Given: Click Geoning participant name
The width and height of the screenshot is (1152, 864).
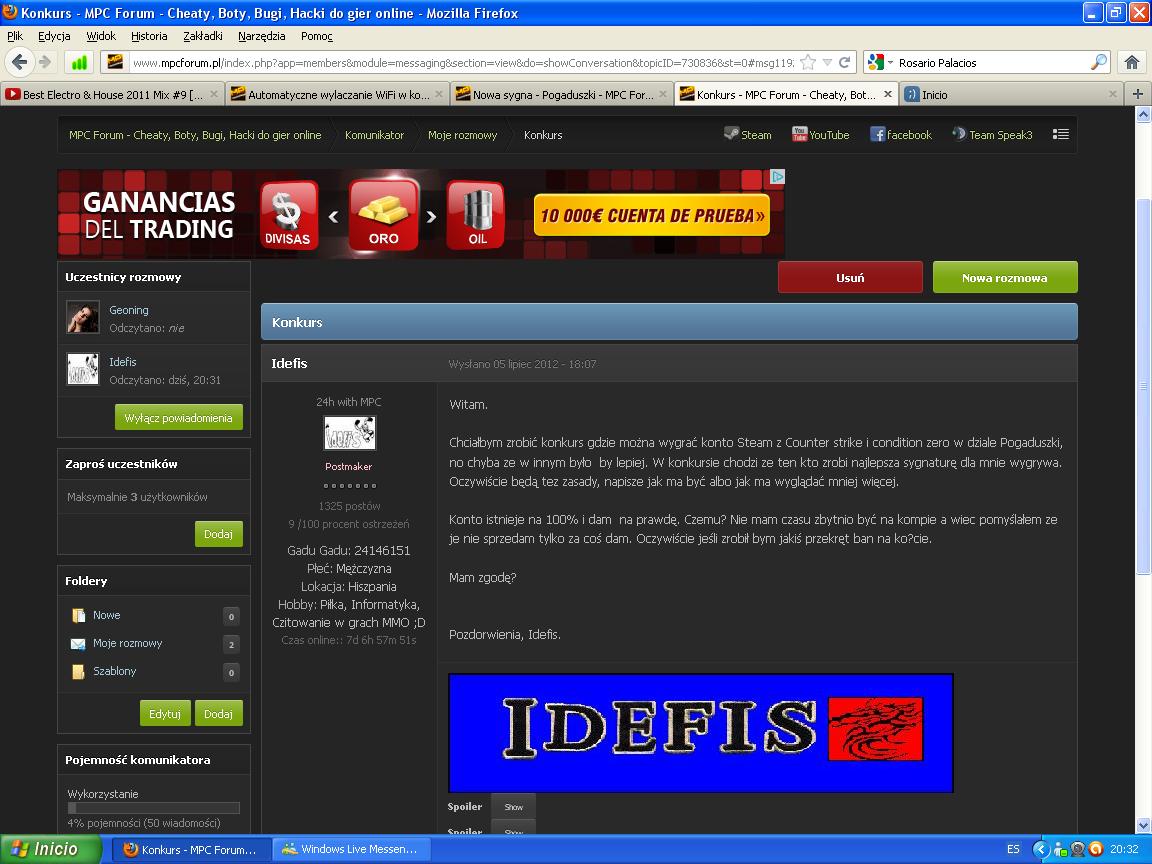Looking at the screenshot, I should [129, 310].
